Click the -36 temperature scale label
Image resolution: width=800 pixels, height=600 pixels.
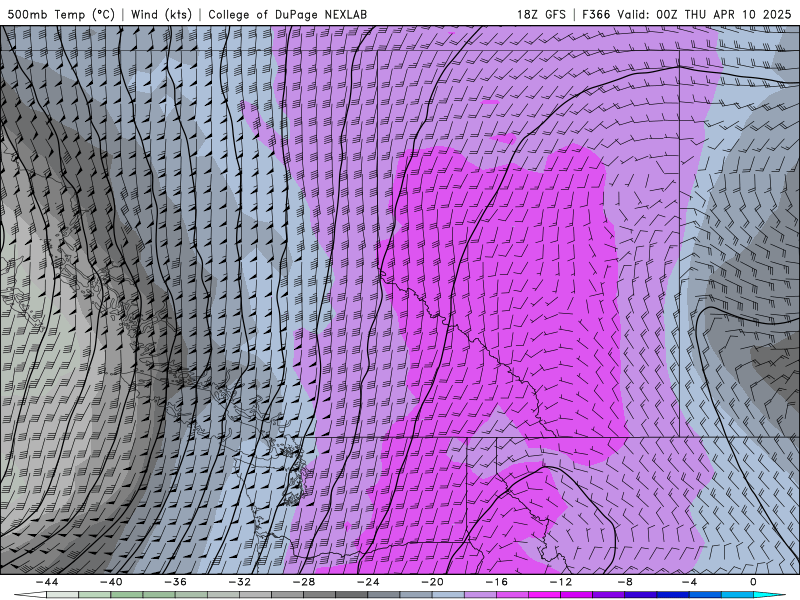[176, 582]
